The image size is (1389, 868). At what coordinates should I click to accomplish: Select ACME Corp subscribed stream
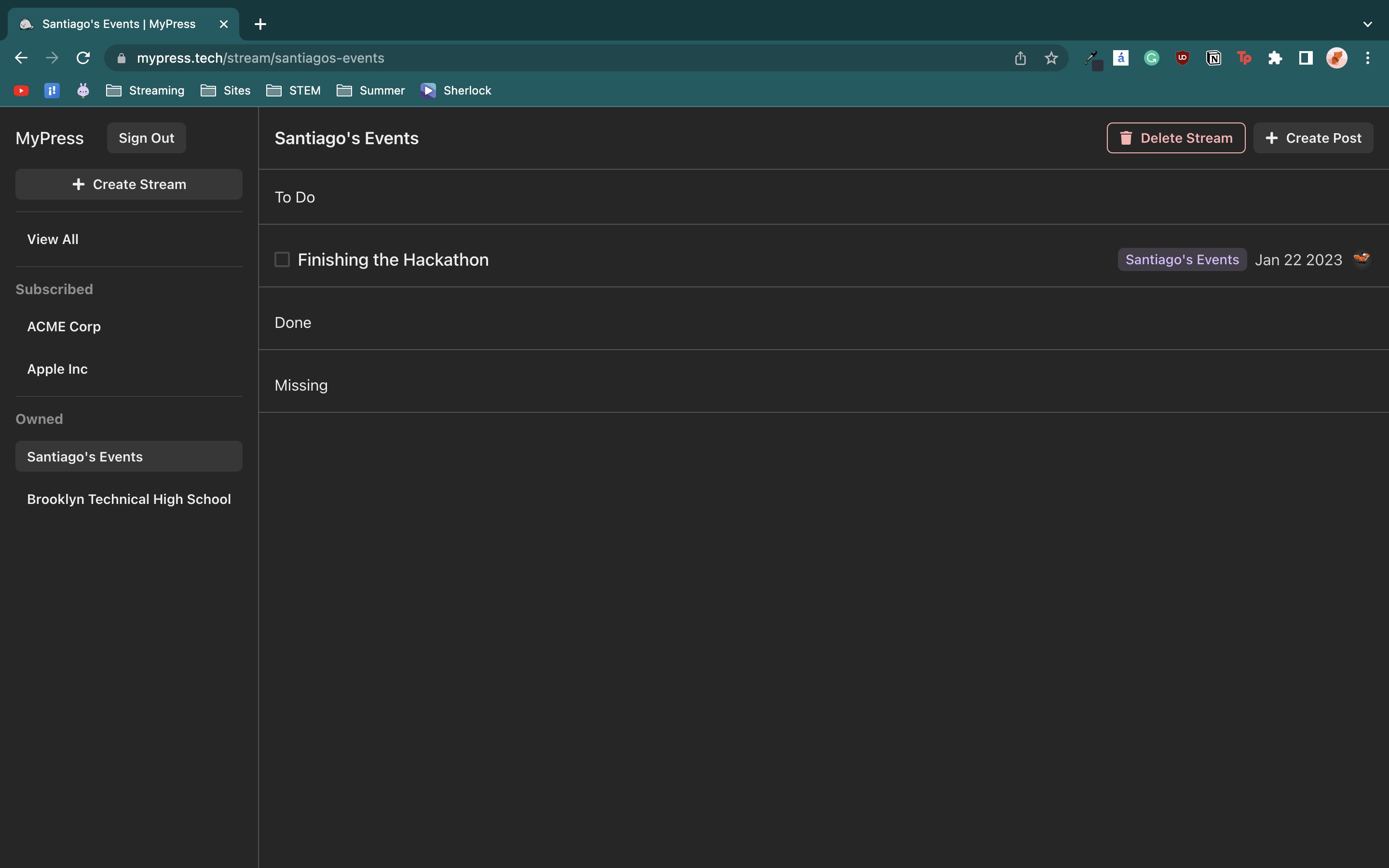point(64,326)
